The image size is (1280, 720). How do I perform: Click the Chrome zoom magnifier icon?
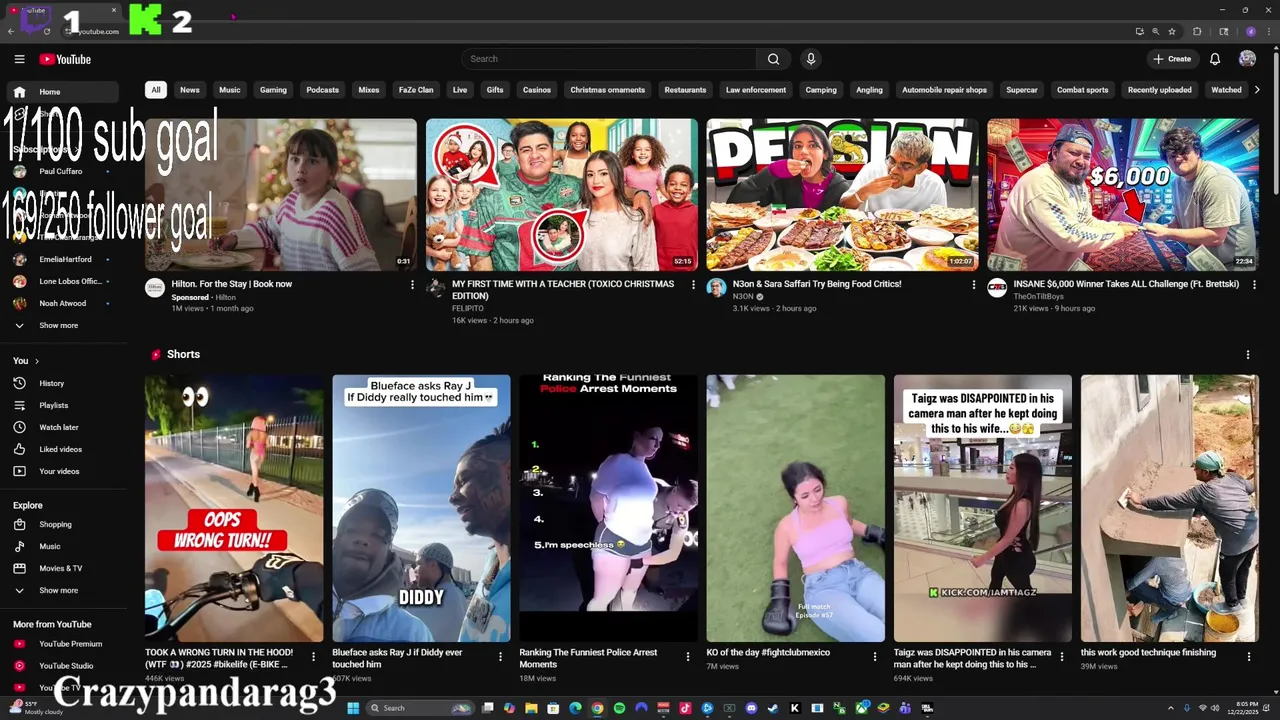[x=1156, y=31]
